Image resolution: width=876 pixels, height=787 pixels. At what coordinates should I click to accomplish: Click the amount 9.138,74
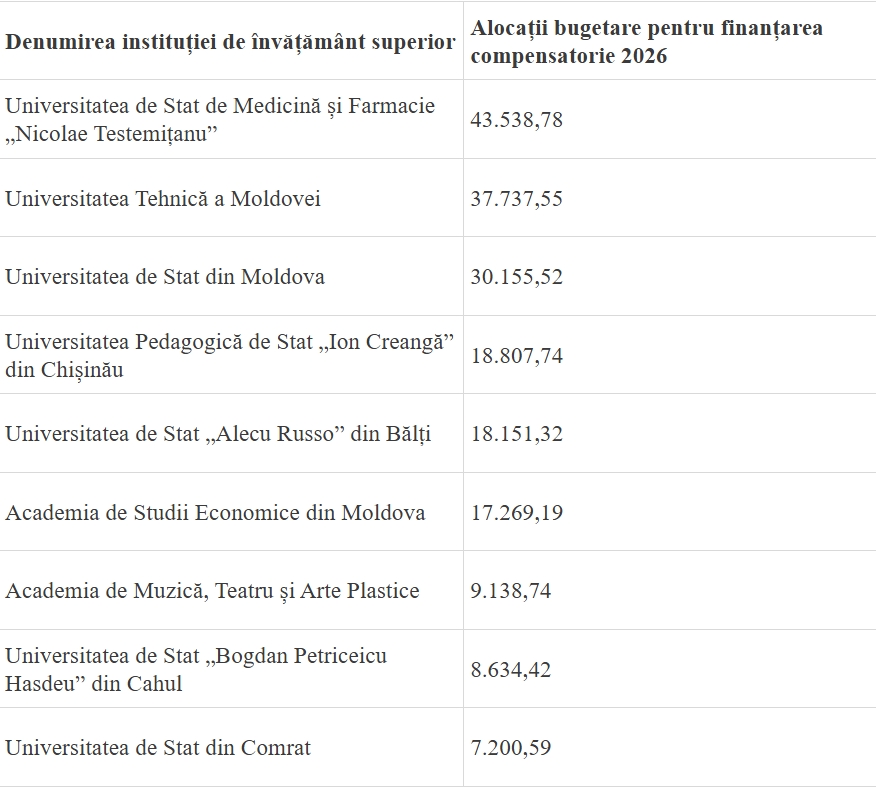(511, 591)
